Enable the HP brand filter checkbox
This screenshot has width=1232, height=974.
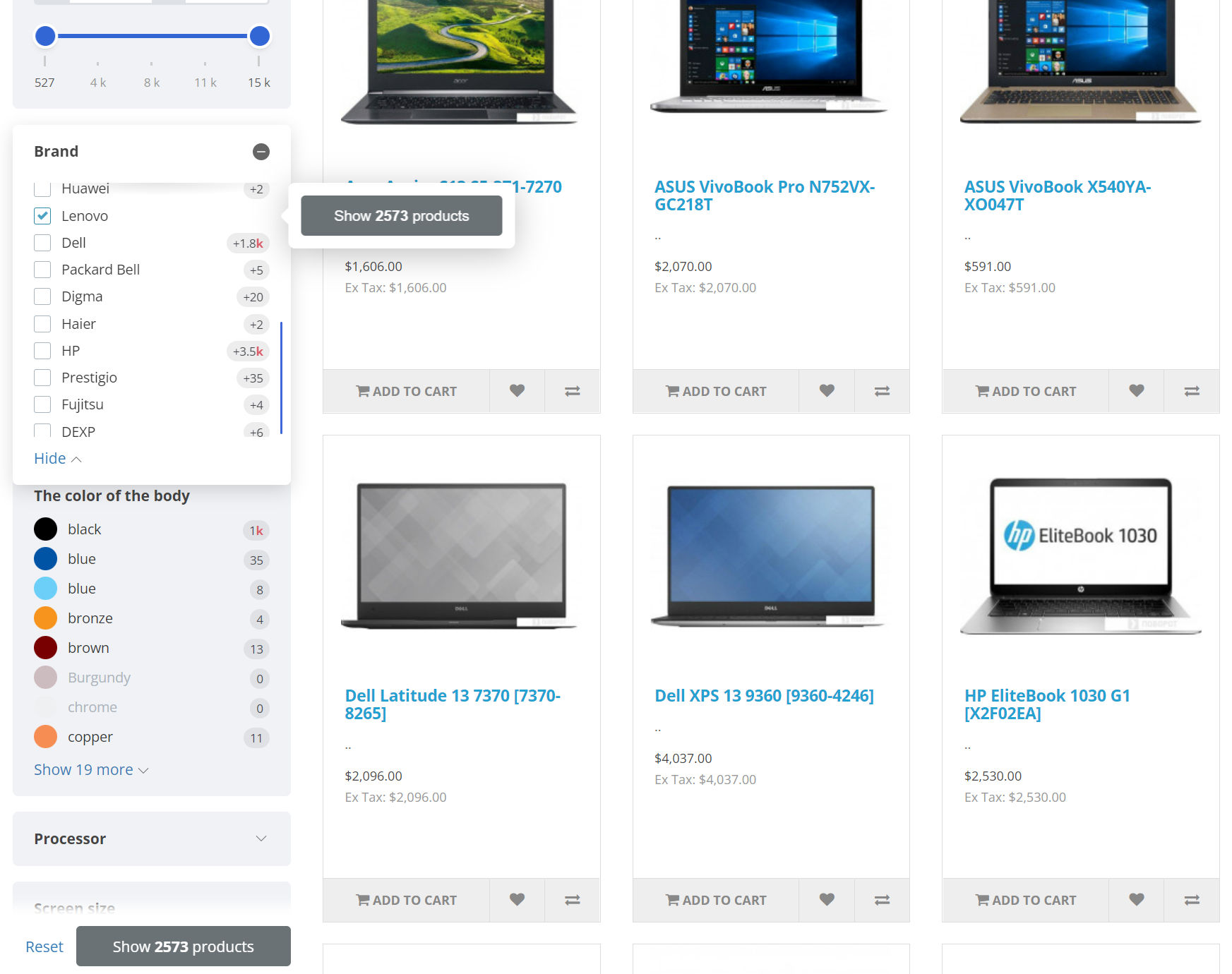coord(42,351)
